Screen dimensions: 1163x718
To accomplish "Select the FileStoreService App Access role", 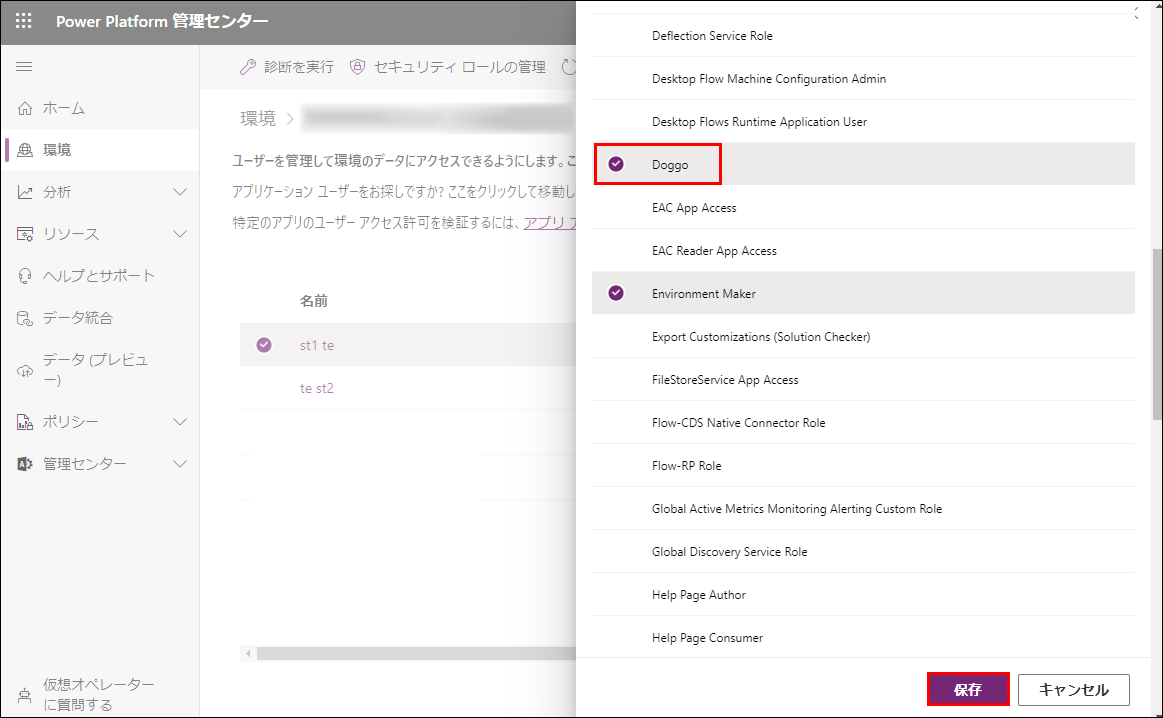I will pos(863,380).
